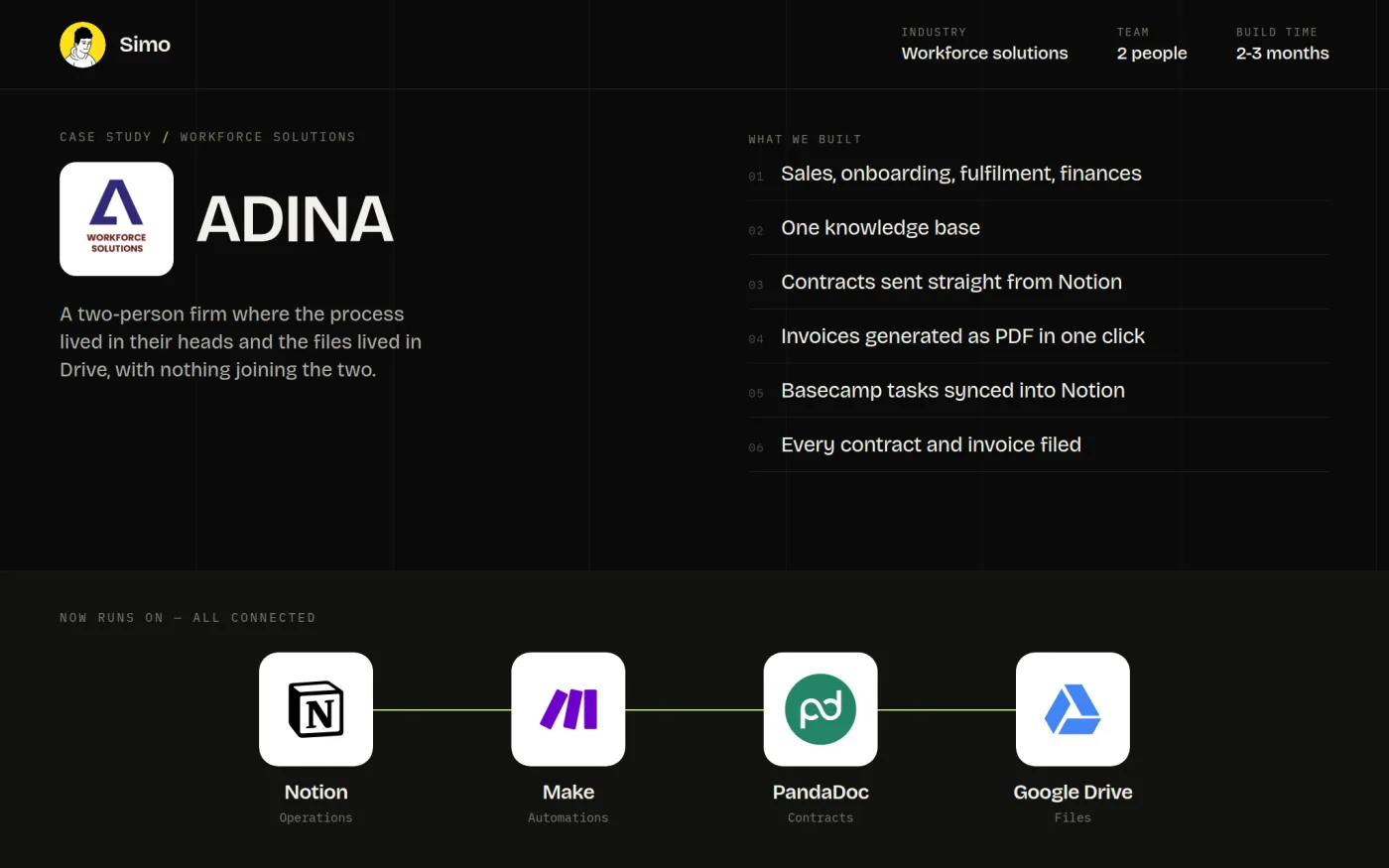Select 'Basecamp tasks synced into Notion' item

pyautogui.click(x=1039, y=391)
